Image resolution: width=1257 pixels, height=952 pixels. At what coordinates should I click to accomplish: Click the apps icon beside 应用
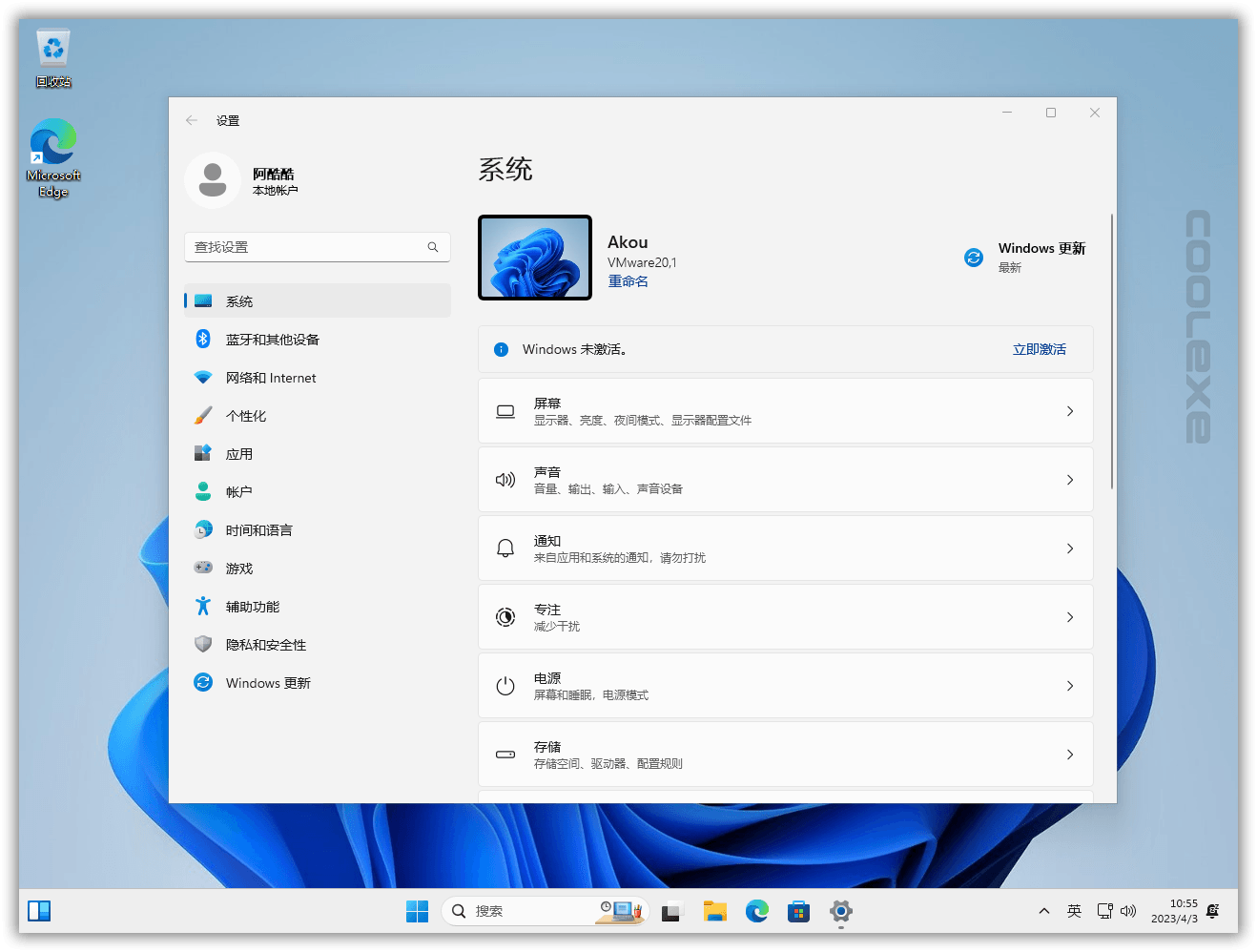203,453
